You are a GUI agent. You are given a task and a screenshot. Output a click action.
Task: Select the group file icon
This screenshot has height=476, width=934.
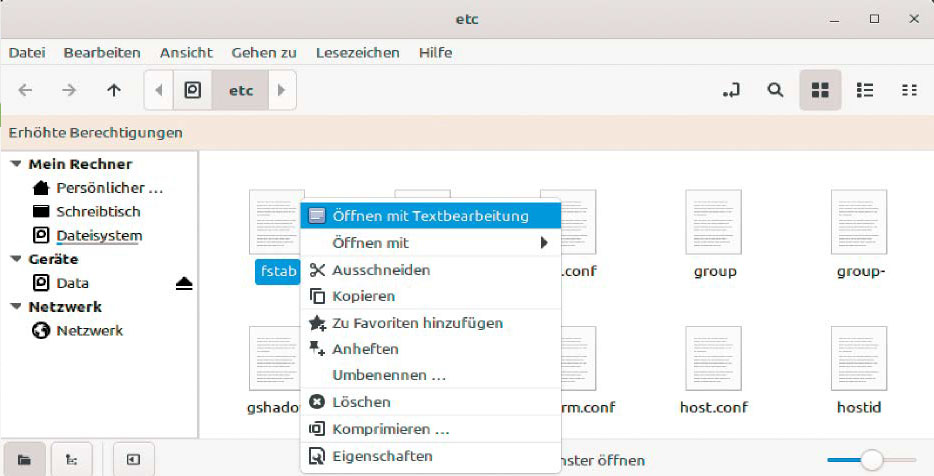point(714,222)
